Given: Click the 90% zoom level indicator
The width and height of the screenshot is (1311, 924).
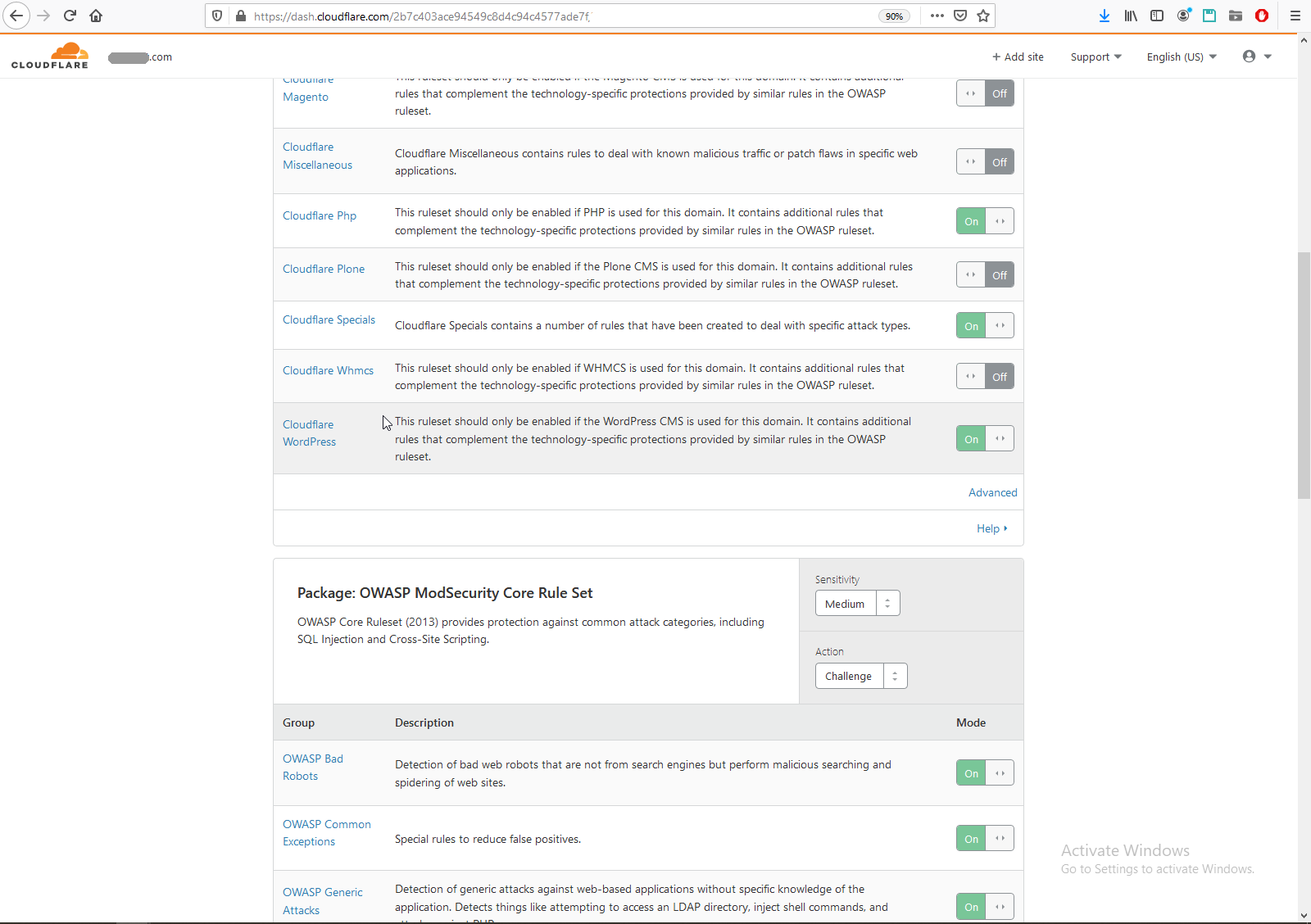Looking at the screenshot, I should coord(894,16).
